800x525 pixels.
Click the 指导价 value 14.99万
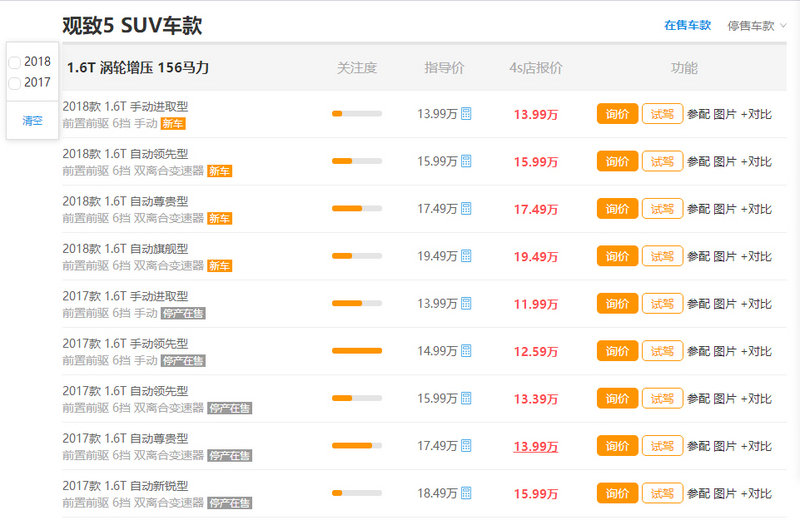(x=437, y=351)
